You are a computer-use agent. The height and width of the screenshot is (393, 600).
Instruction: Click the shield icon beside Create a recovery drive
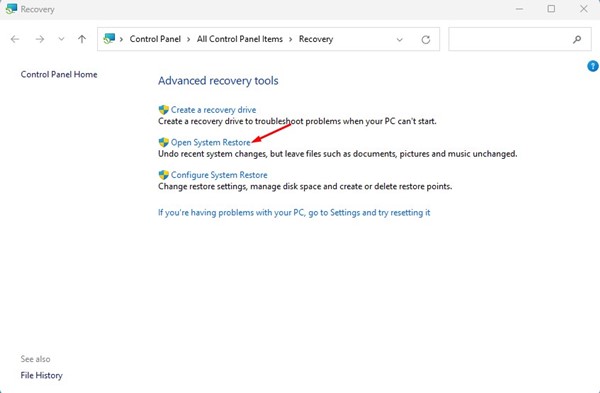coord(164,110)
